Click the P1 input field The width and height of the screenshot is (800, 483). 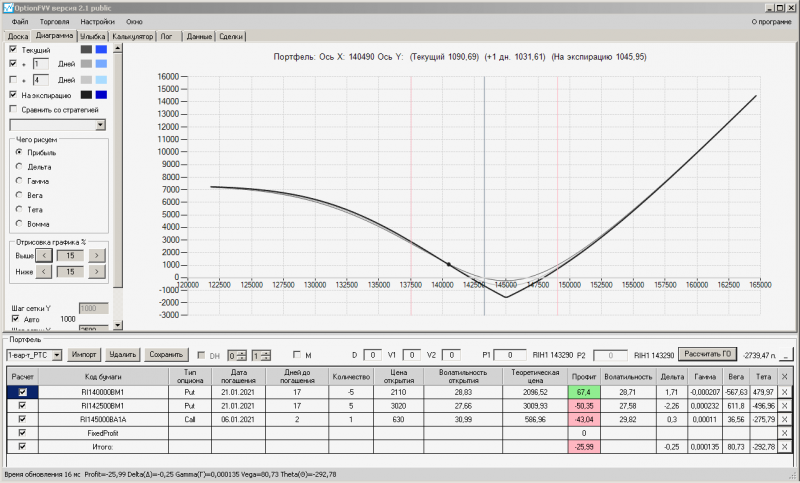(x=510, y=355)
